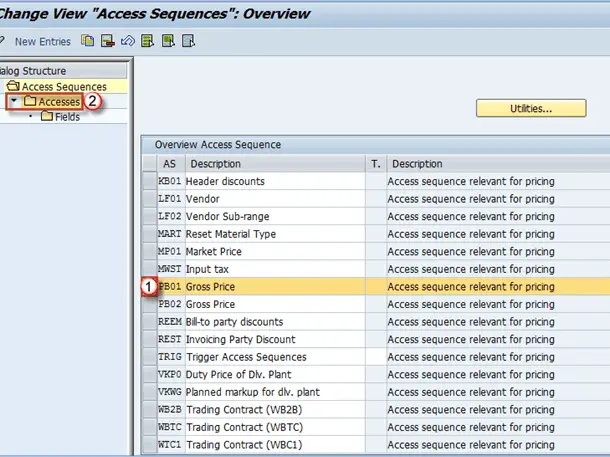The height and width of the screenshot is (457, 610).
Task: Toggle row selector for MWST Input tax
Action: pyautogui.click(x=149, y=269)
